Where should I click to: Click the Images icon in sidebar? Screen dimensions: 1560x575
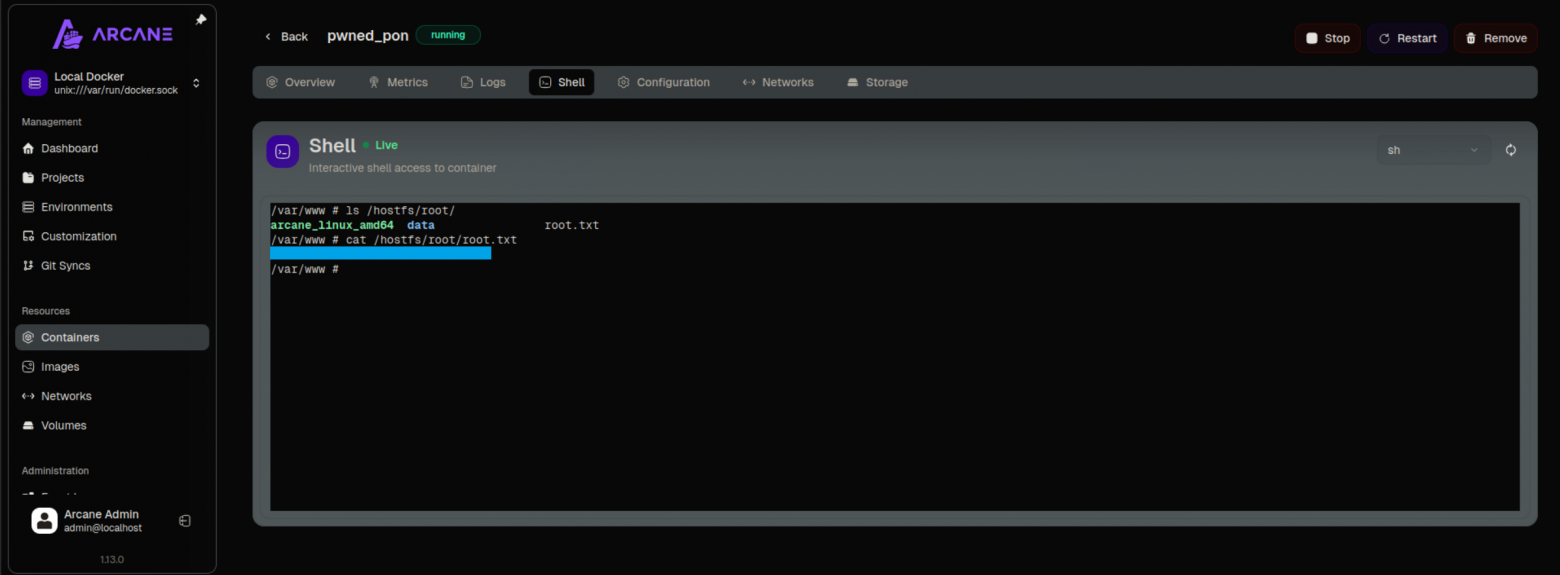point(28,367)
